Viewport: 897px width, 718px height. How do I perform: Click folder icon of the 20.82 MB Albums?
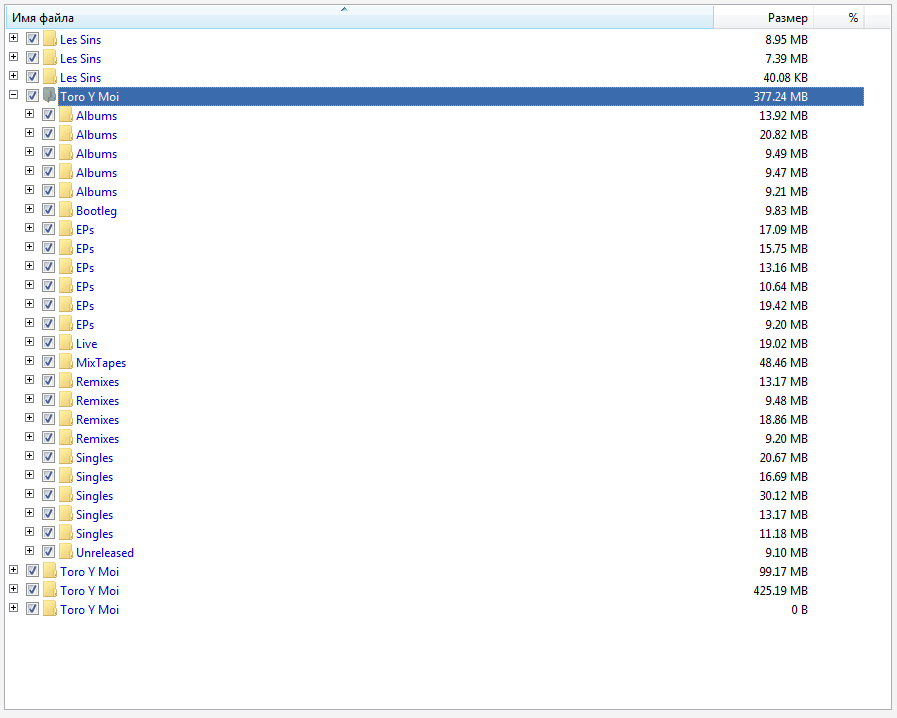coord(66,135)
